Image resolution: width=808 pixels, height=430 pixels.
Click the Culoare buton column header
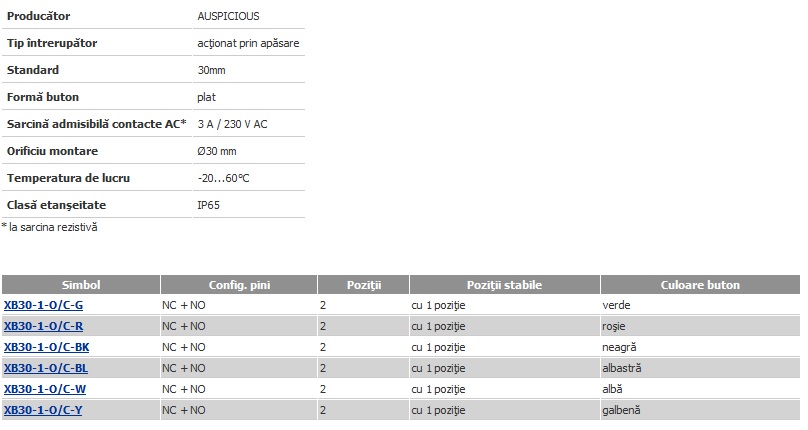coord(700,285)
